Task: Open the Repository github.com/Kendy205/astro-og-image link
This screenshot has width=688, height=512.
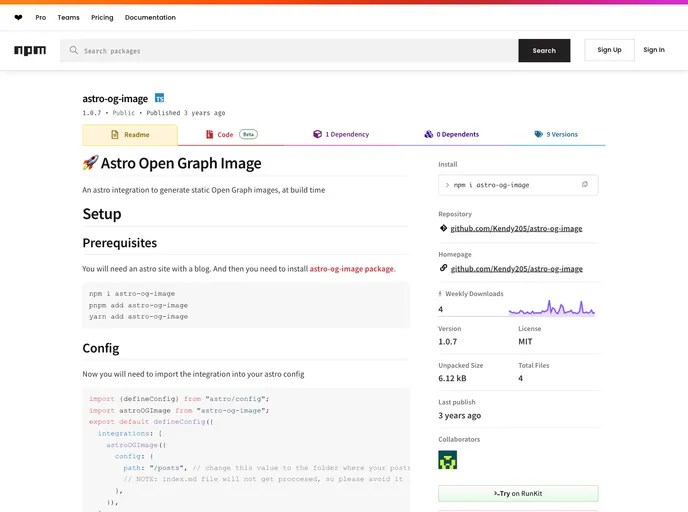Action: pos(516,229)
